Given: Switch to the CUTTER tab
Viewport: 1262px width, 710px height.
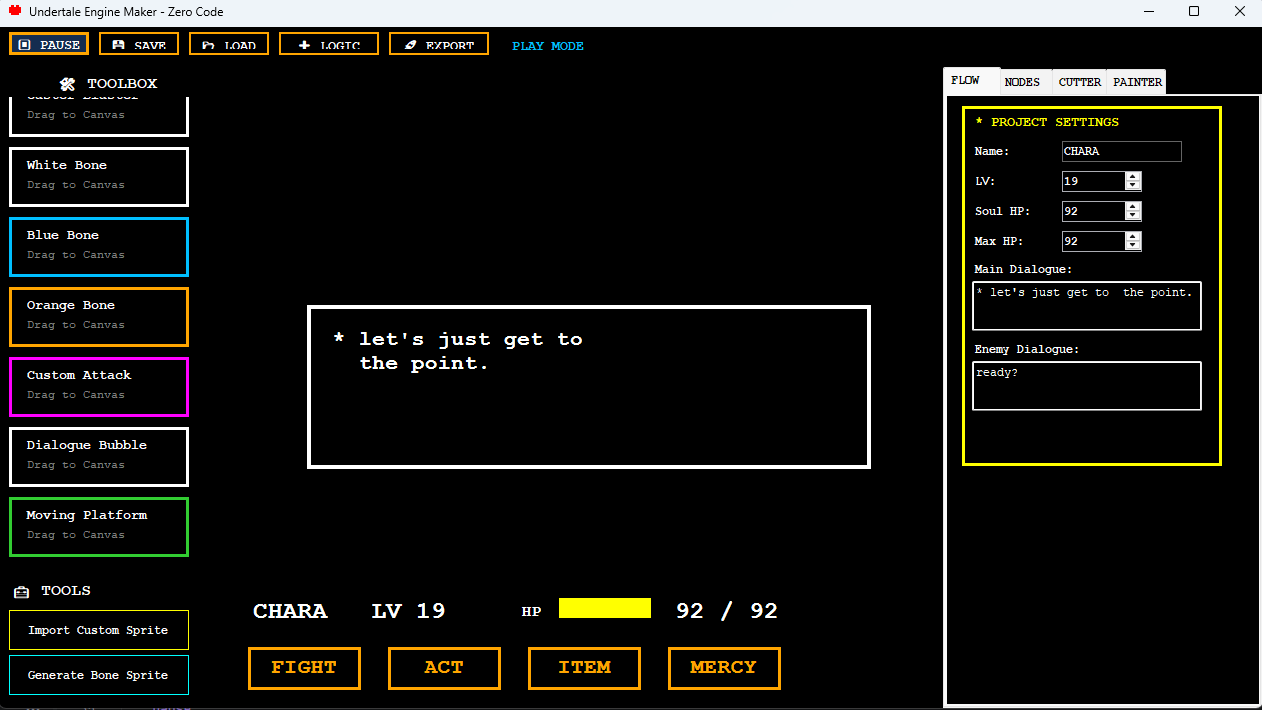Looking at the screenshot, I should (x=1080, y=83).
